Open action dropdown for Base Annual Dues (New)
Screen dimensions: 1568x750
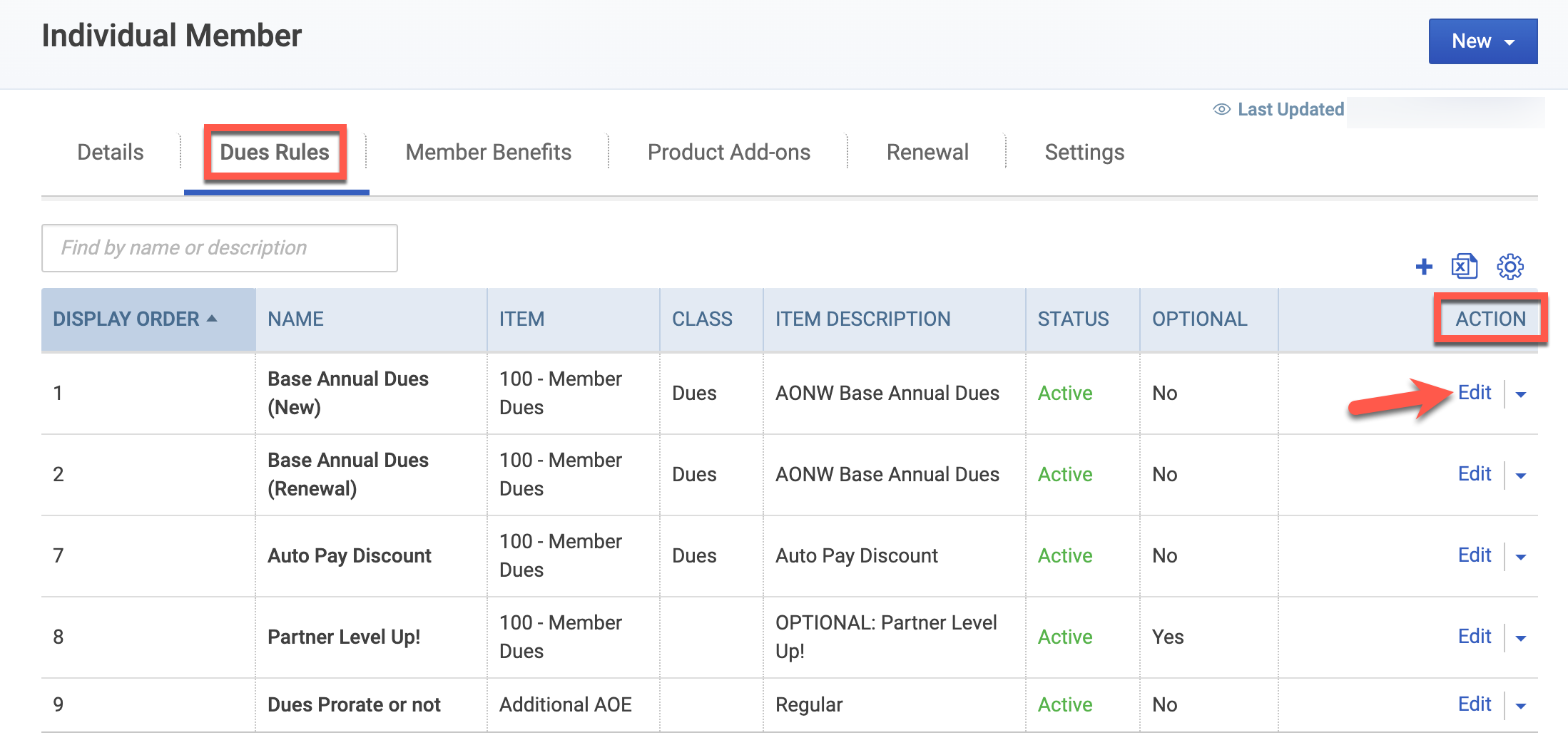point(1520,394)
